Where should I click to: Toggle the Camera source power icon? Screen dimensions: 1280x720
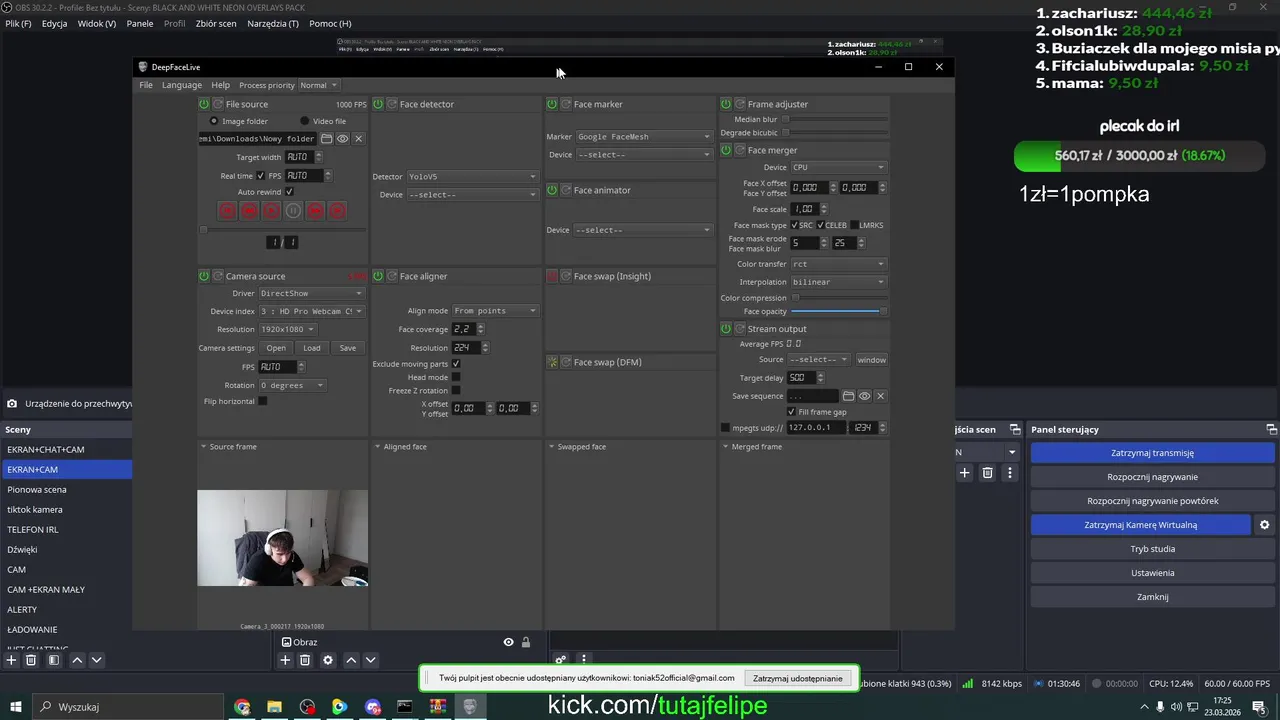204,276
